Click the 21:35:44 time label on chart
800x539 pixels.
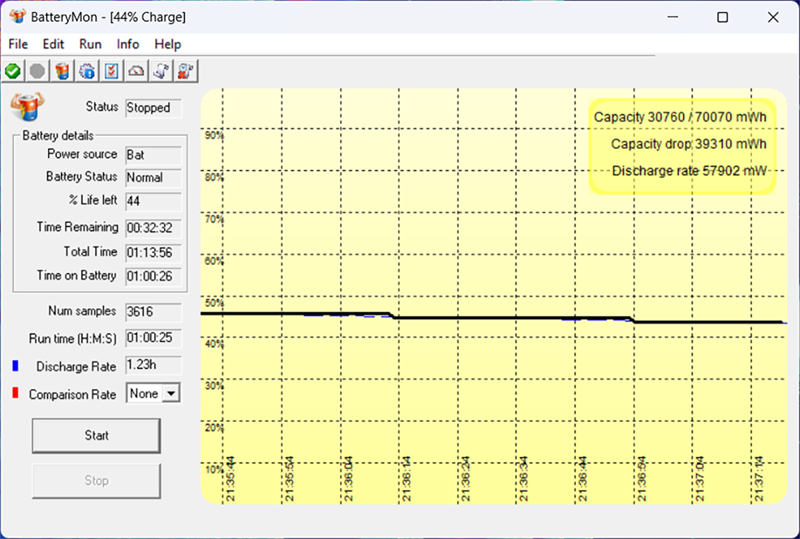tap(230, 479)
